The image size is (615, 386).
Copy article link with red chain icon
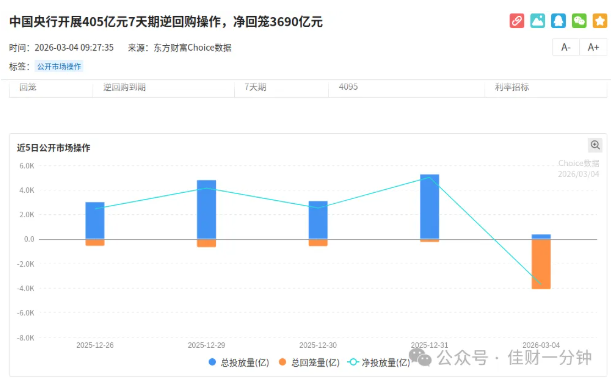tap(517, 21)
